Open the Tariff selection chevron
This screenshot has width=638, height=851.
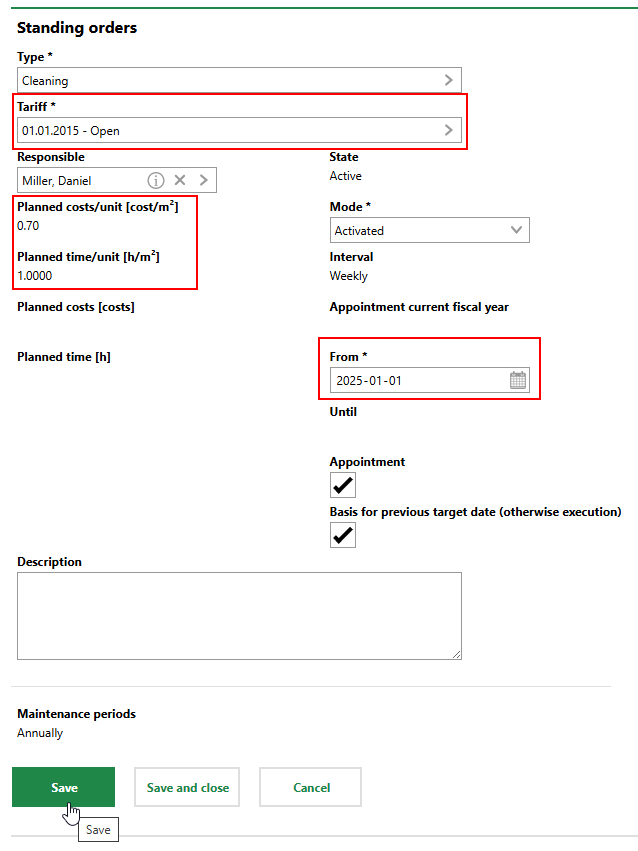[448, 130]
